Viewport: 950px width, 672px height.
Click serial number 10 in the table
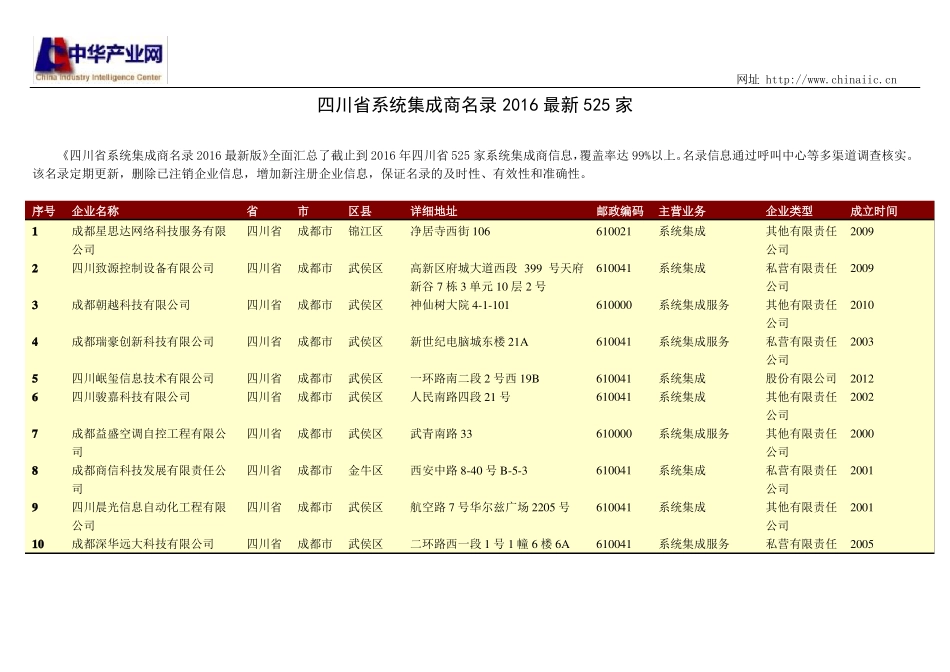(38, 544)
